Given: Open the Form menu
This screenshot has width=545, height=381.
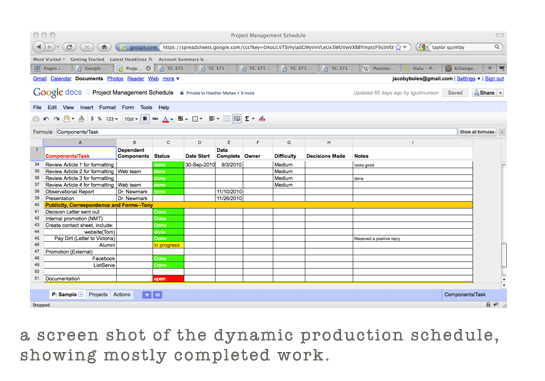Looking at the screenshot, I should 128,107.
